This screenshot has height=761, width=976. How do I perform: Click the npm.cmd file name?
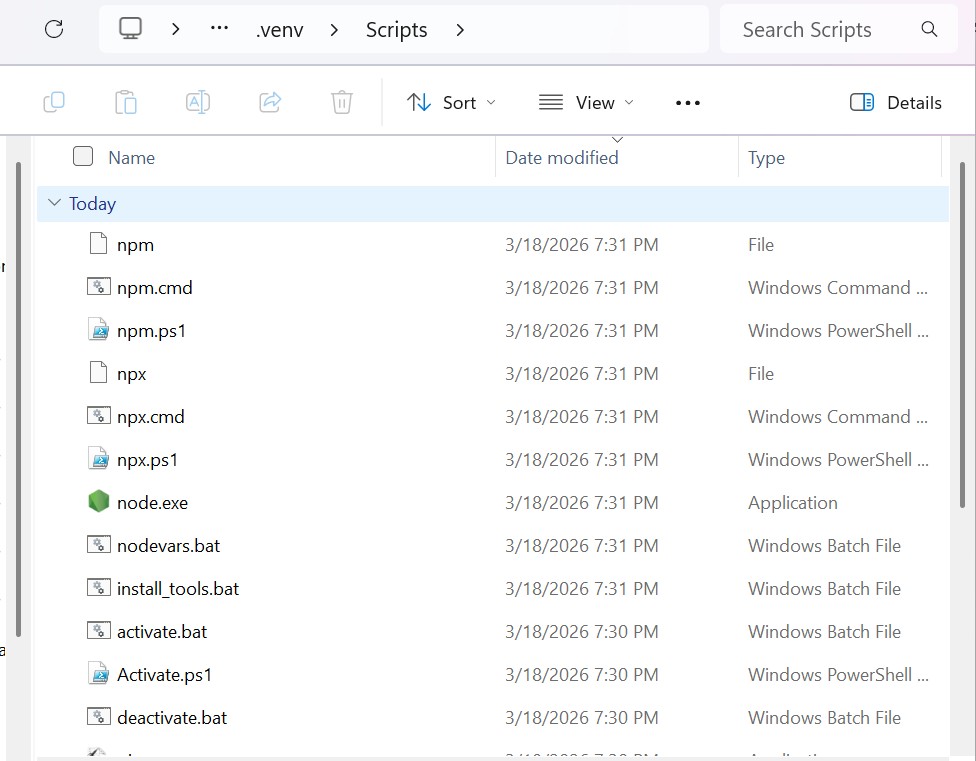[x=154, y=288]
